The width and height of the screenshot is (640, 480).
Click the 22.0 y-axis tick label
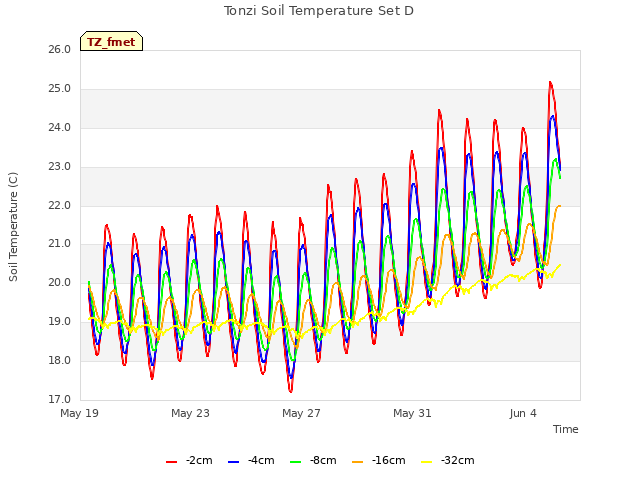60,206
